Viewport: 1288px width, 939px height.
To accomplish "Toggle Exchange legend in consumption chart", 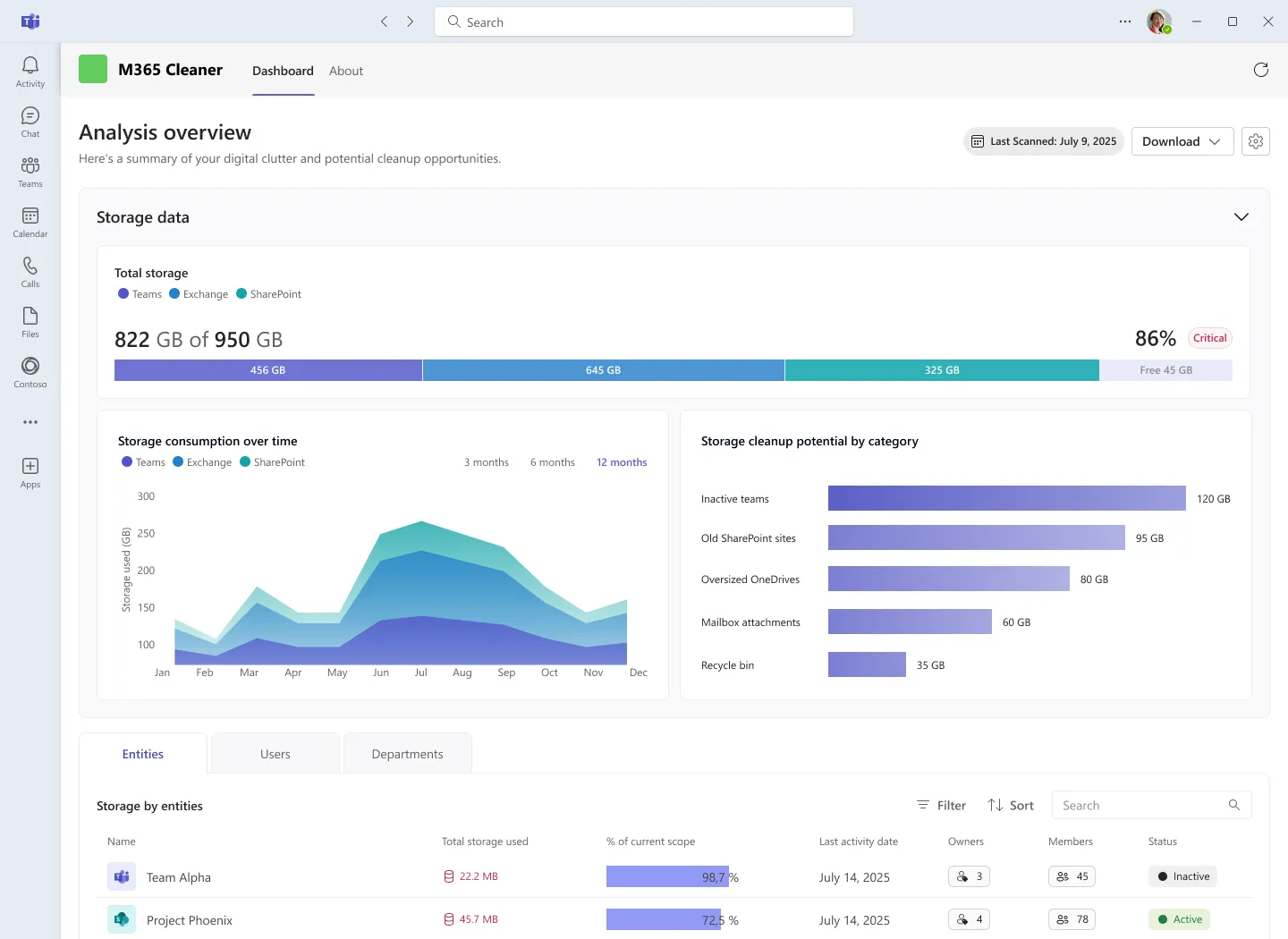I will click(202, 462).
